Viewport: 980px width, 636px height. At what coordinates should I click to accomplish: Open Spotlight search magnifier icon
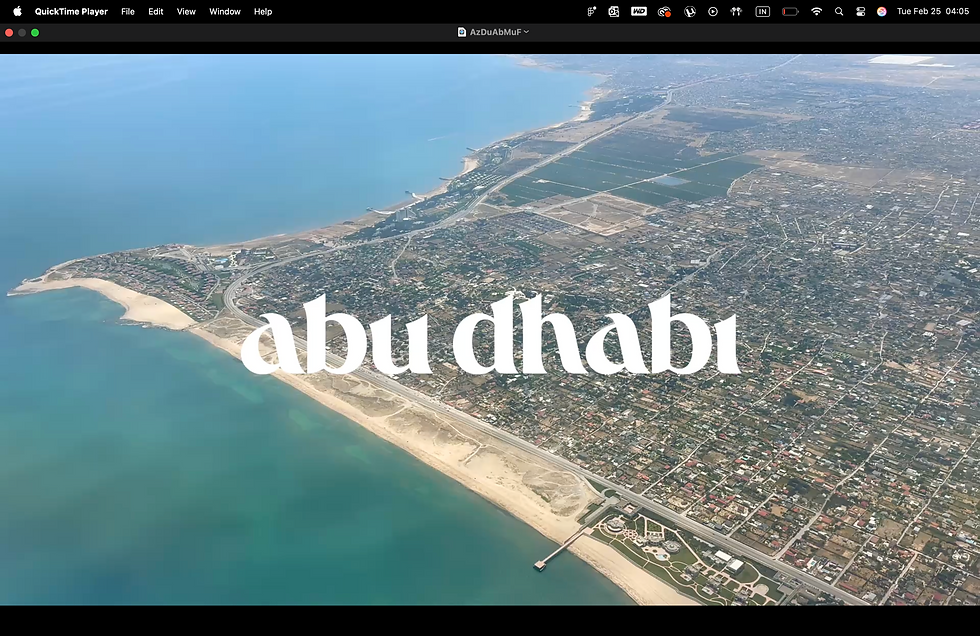pos(839,11)
